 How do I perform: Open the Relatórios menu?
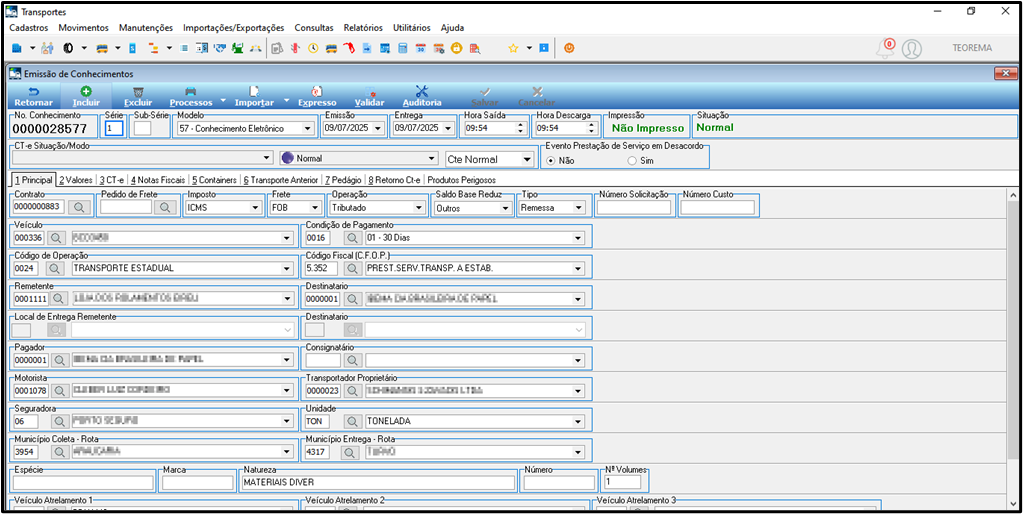point(363,28)
